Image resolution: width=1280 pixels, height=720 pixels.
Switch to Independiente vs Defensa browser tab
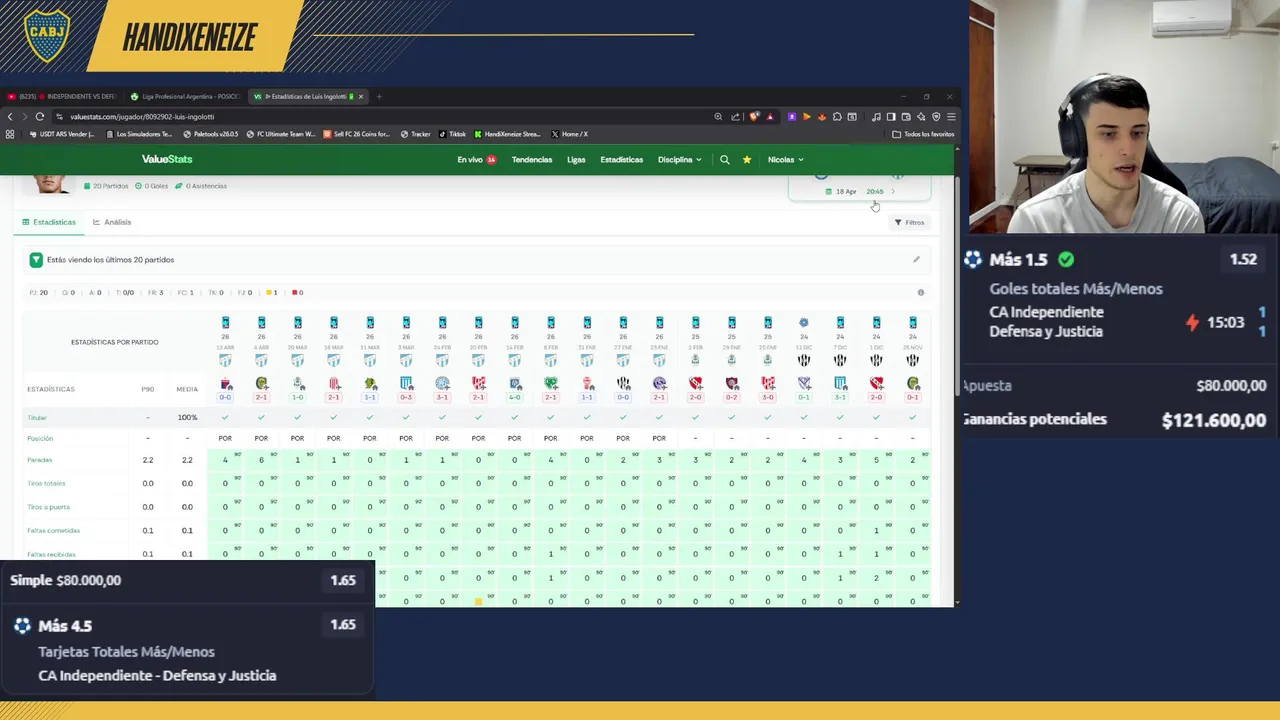[62, 96]
